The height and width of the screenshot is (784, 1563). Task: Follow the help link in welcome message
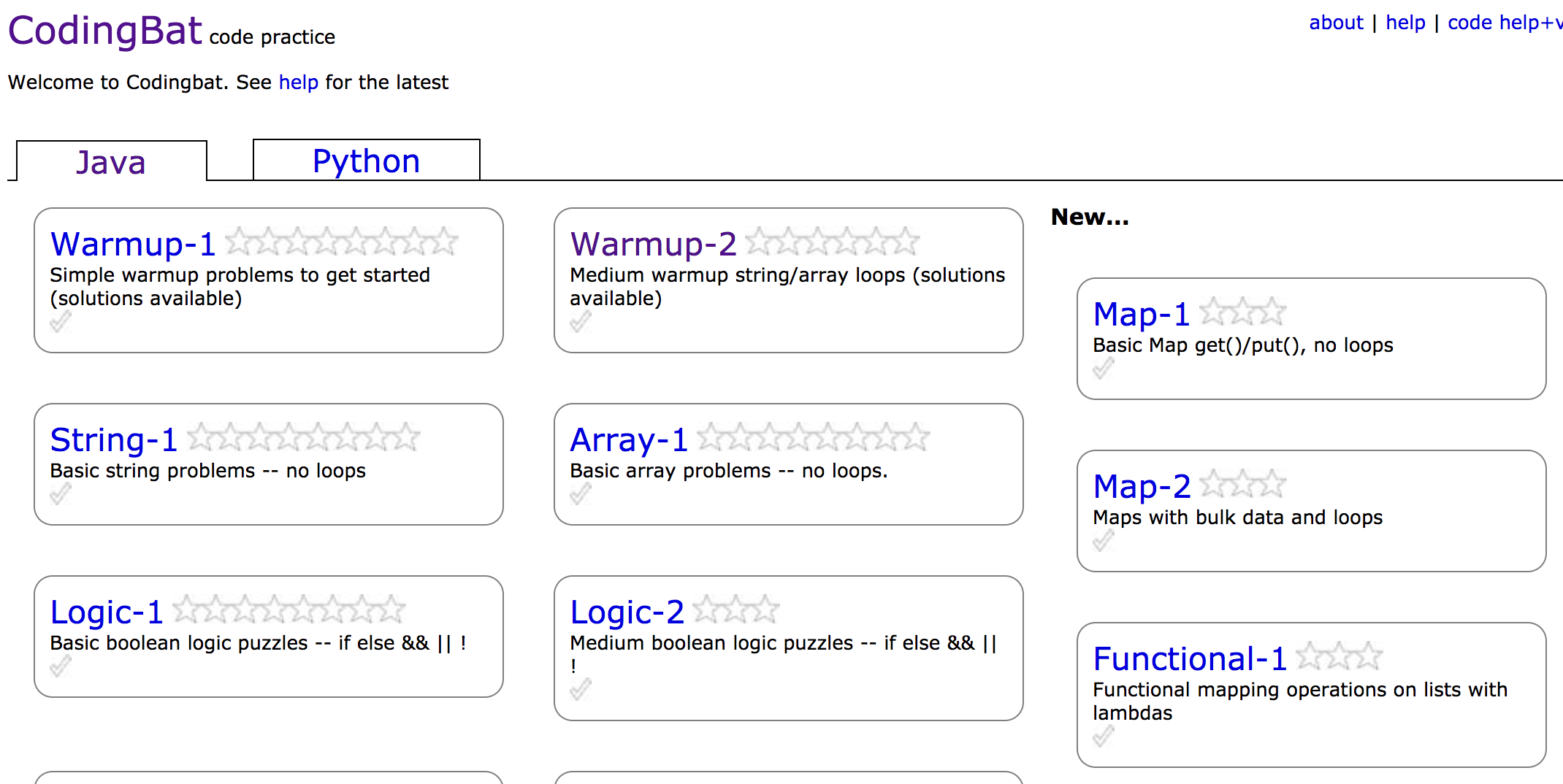point(299,82)
